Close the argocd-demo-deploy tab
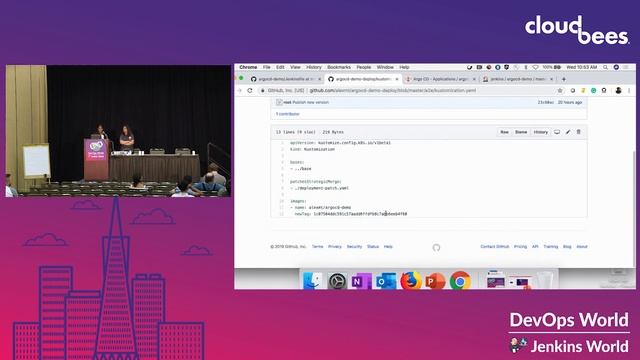Viewport: 640px width, 360px height. pyautogui.click(x=397, y=79)
